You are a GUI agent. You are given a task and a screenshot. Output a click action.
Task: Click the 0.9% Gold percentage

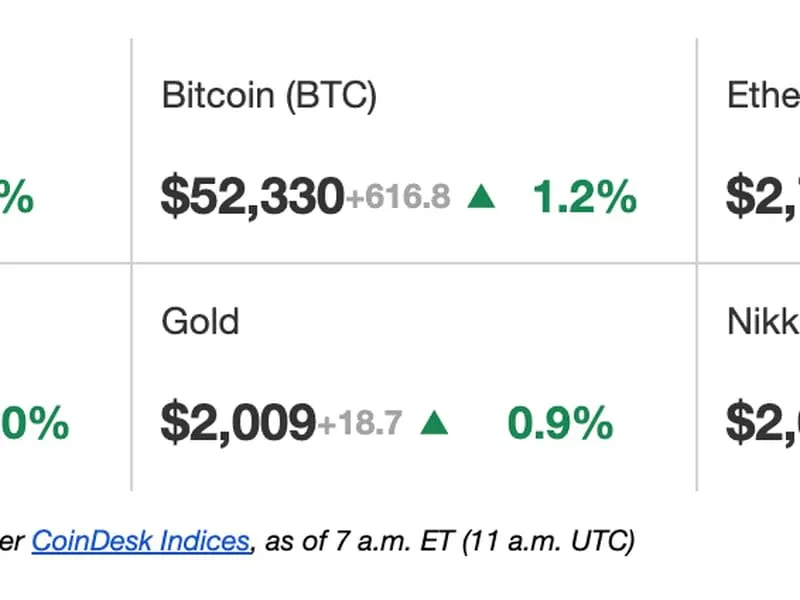click(560, 424)
